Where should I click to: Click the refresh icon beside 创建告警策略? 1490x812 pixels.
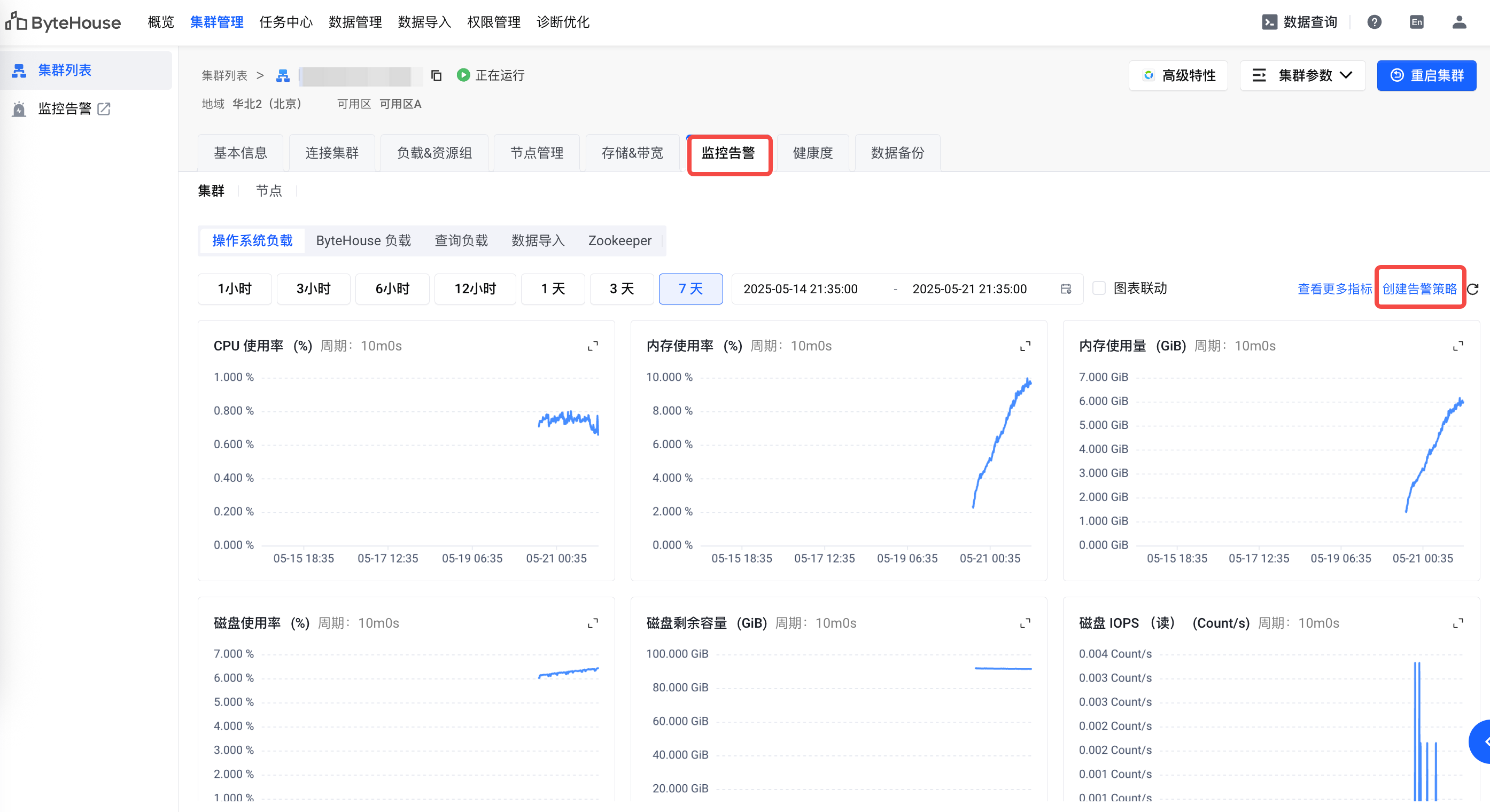pos(1473,288)
